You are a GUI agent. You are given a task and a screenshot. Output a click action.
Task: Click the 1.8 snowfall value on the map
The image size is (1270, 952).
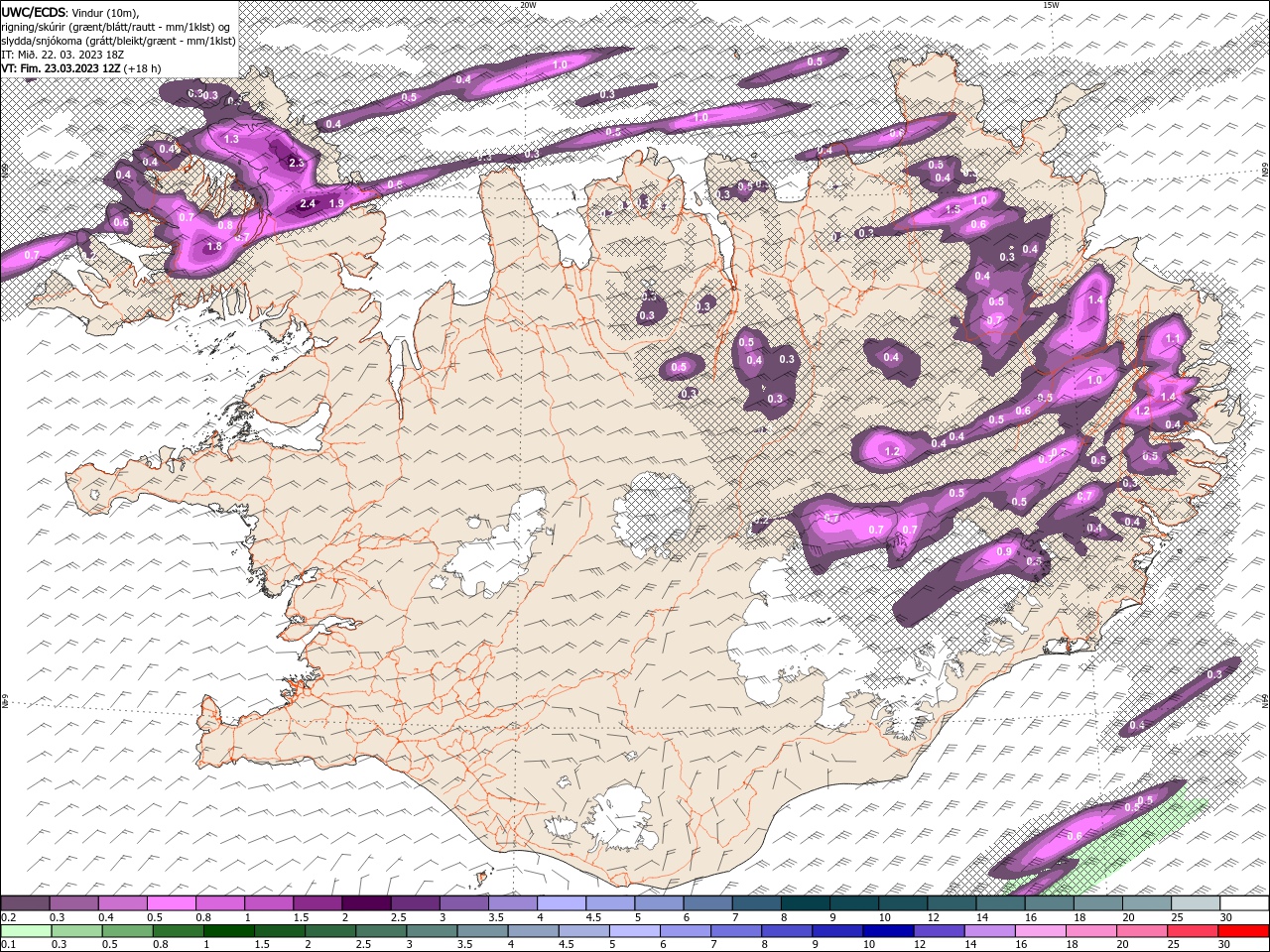pos(214,246)
